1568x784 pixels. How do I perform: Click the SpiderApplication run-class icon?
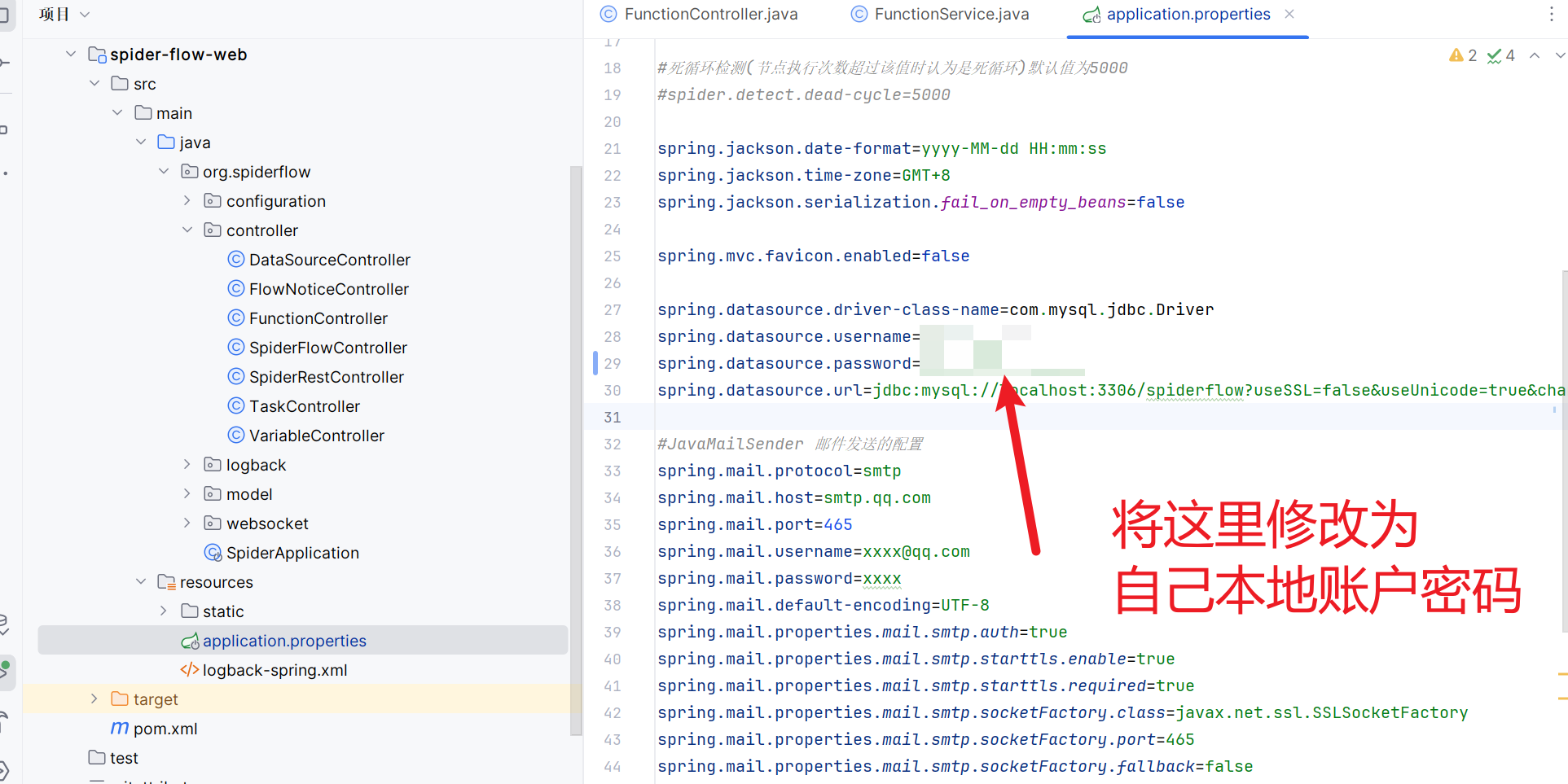click(x=213, y=553)
